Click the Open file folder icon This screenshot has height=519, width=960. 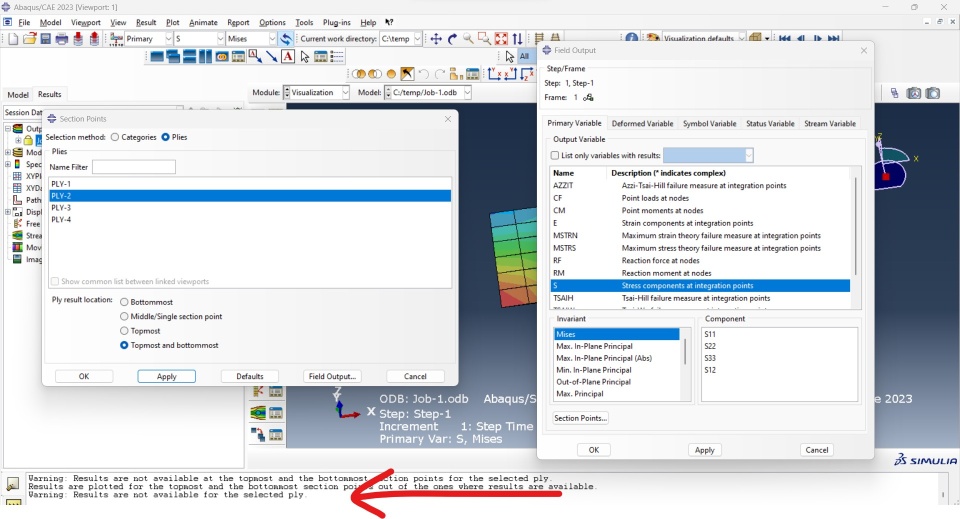click(x=29, y=39)
